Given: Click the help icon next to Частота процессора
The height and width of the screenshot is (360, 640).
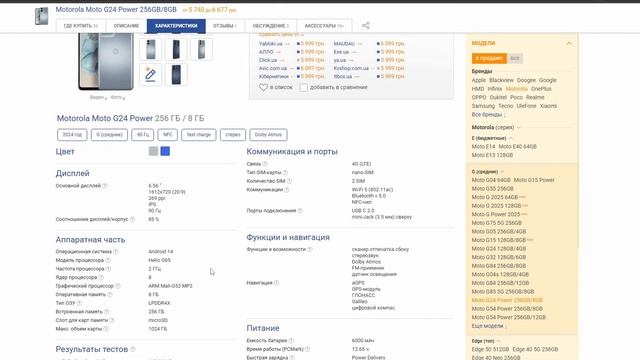Looking at the screenshot, I should pyautogui.click(x=108, y=269).
